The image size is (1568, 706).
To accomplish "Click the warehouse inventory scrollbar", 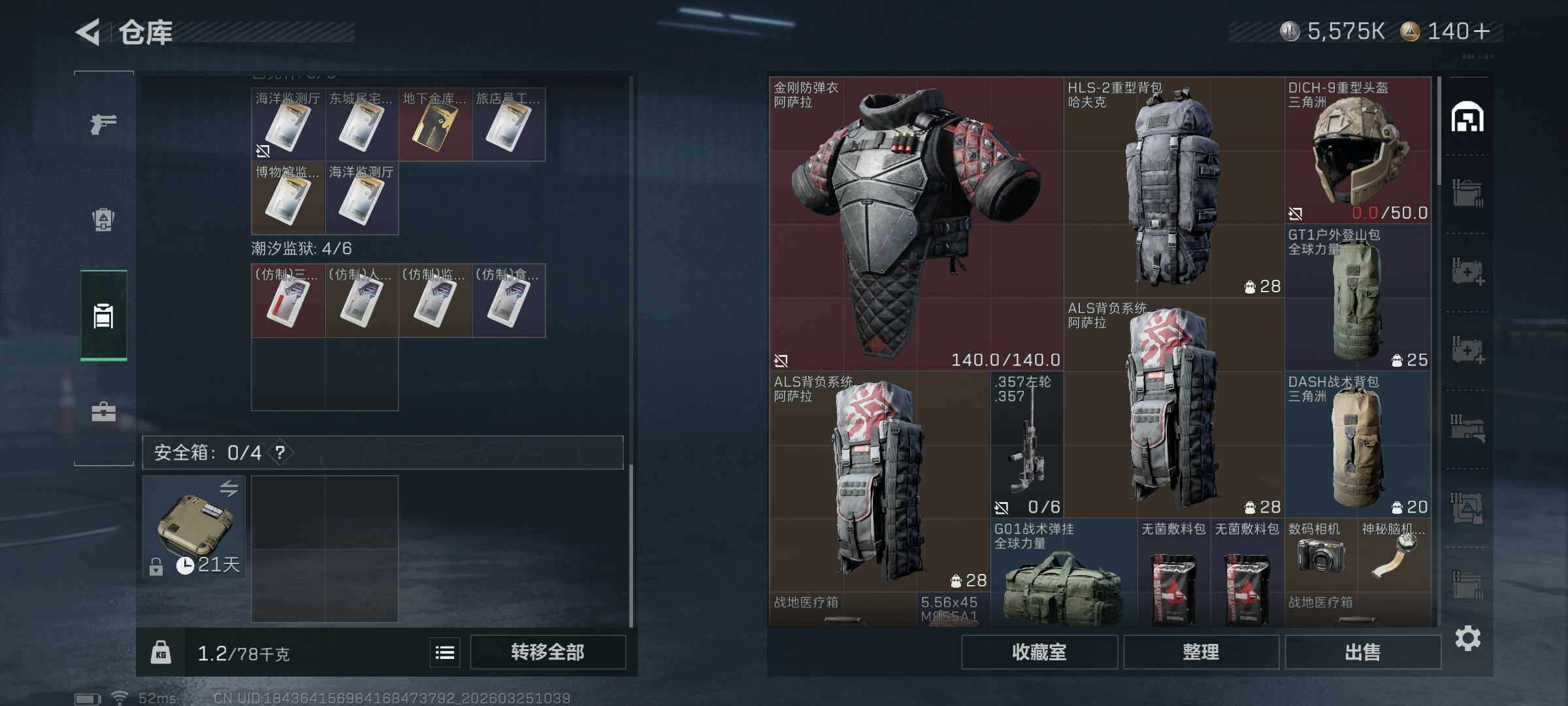I will coord(1439,131).
